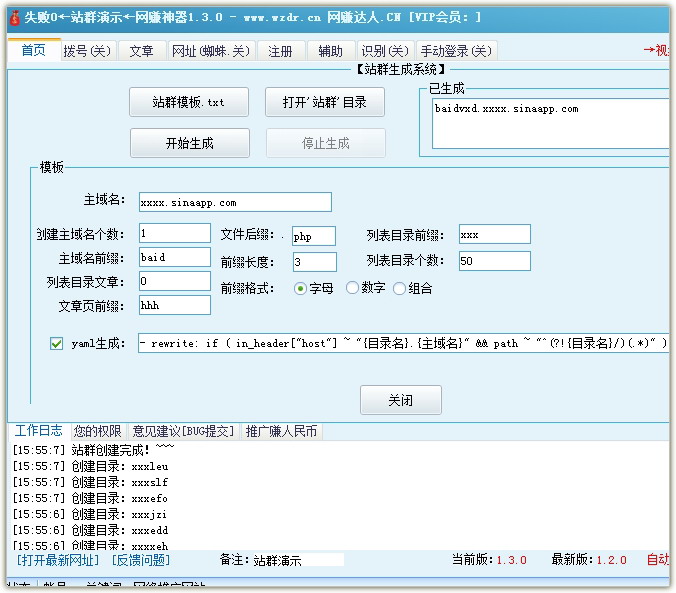Click log entry 创建目录: xxxefo
This screenshot has height=593, width=676.
click(x=90, y=498)
